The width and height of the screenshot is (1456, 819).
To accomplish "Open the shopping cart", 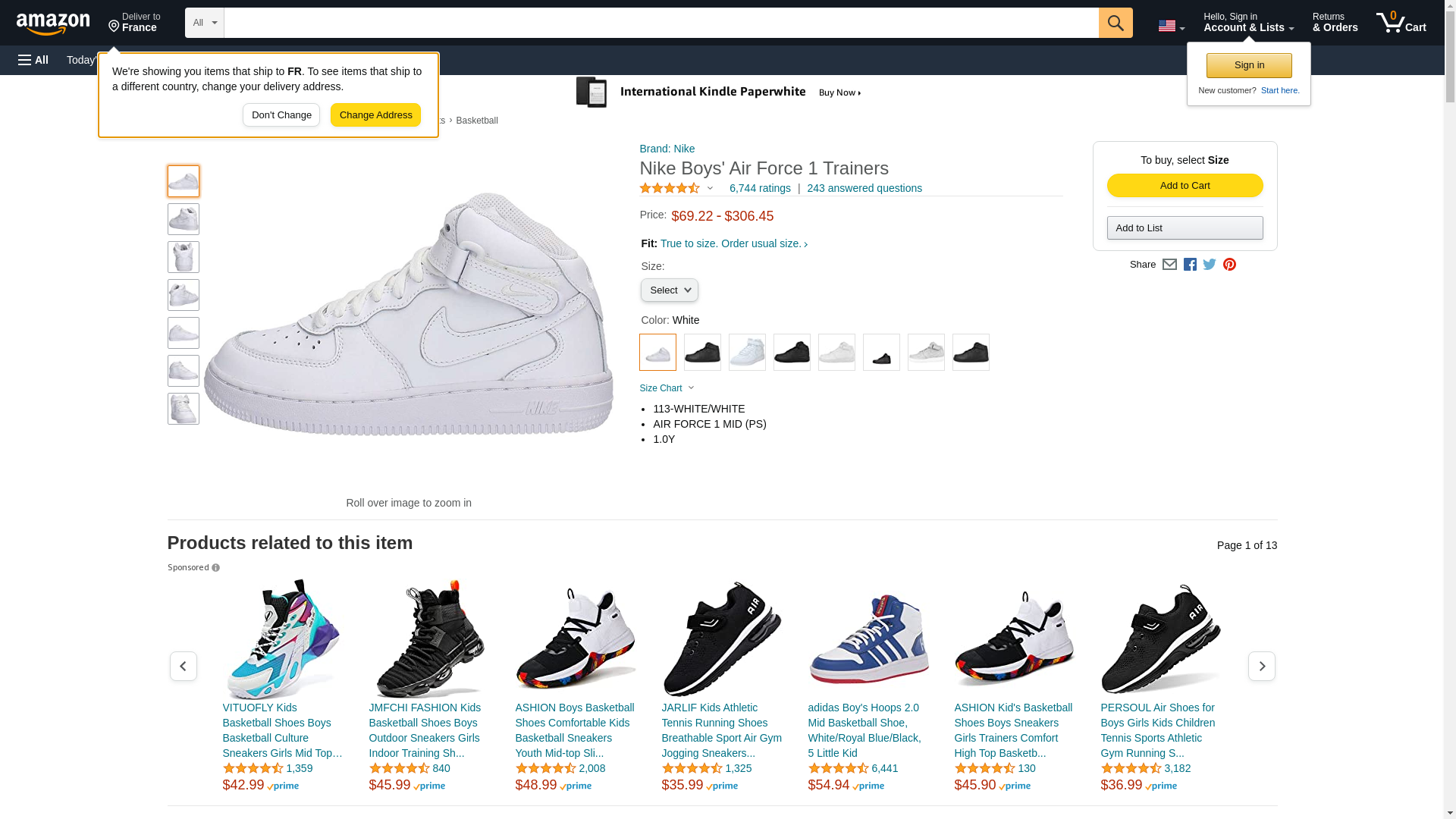I will coord(1401,23).
